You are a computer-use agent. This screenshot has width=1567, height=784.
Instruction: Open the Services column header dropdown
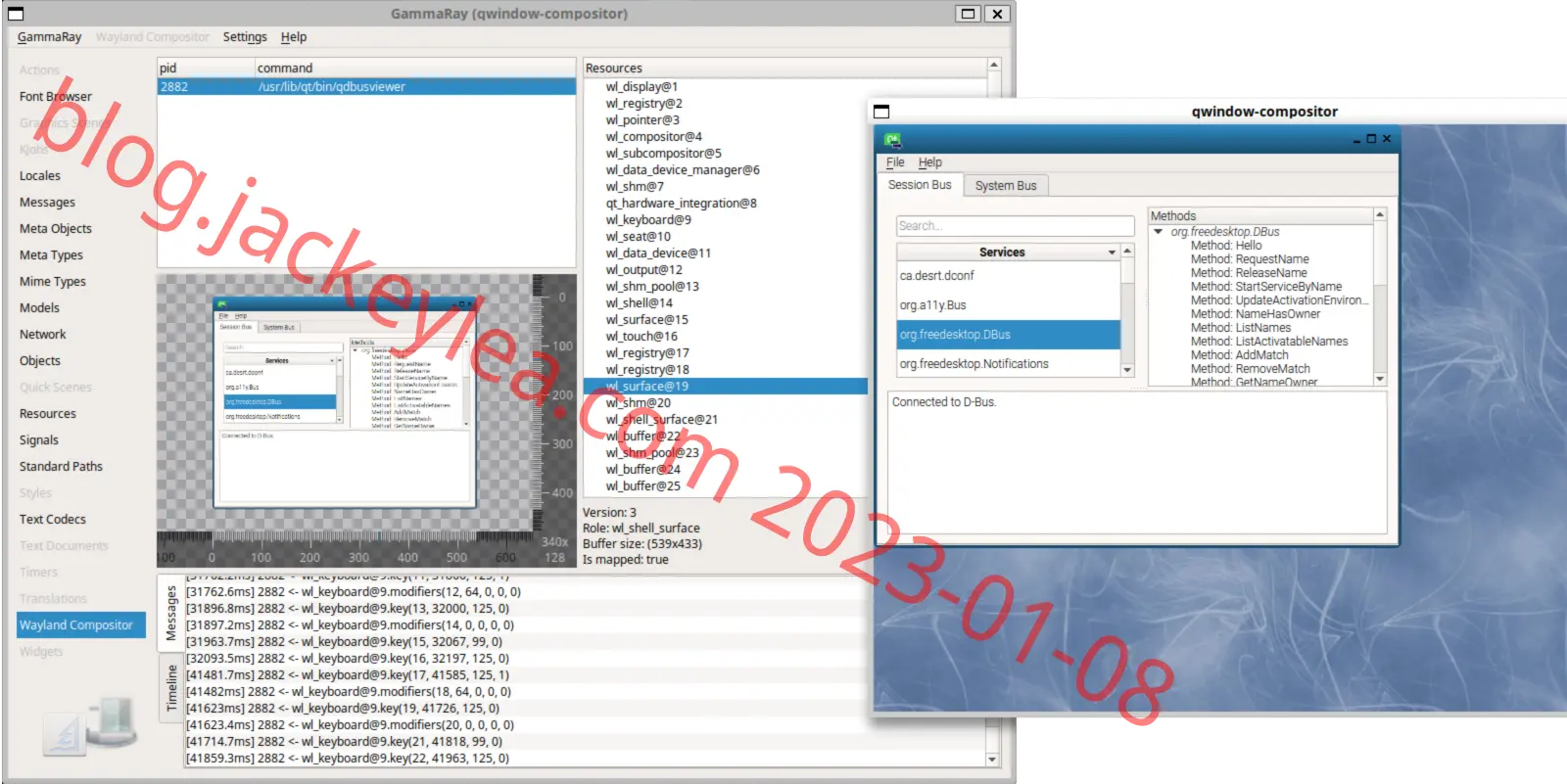1112,253
